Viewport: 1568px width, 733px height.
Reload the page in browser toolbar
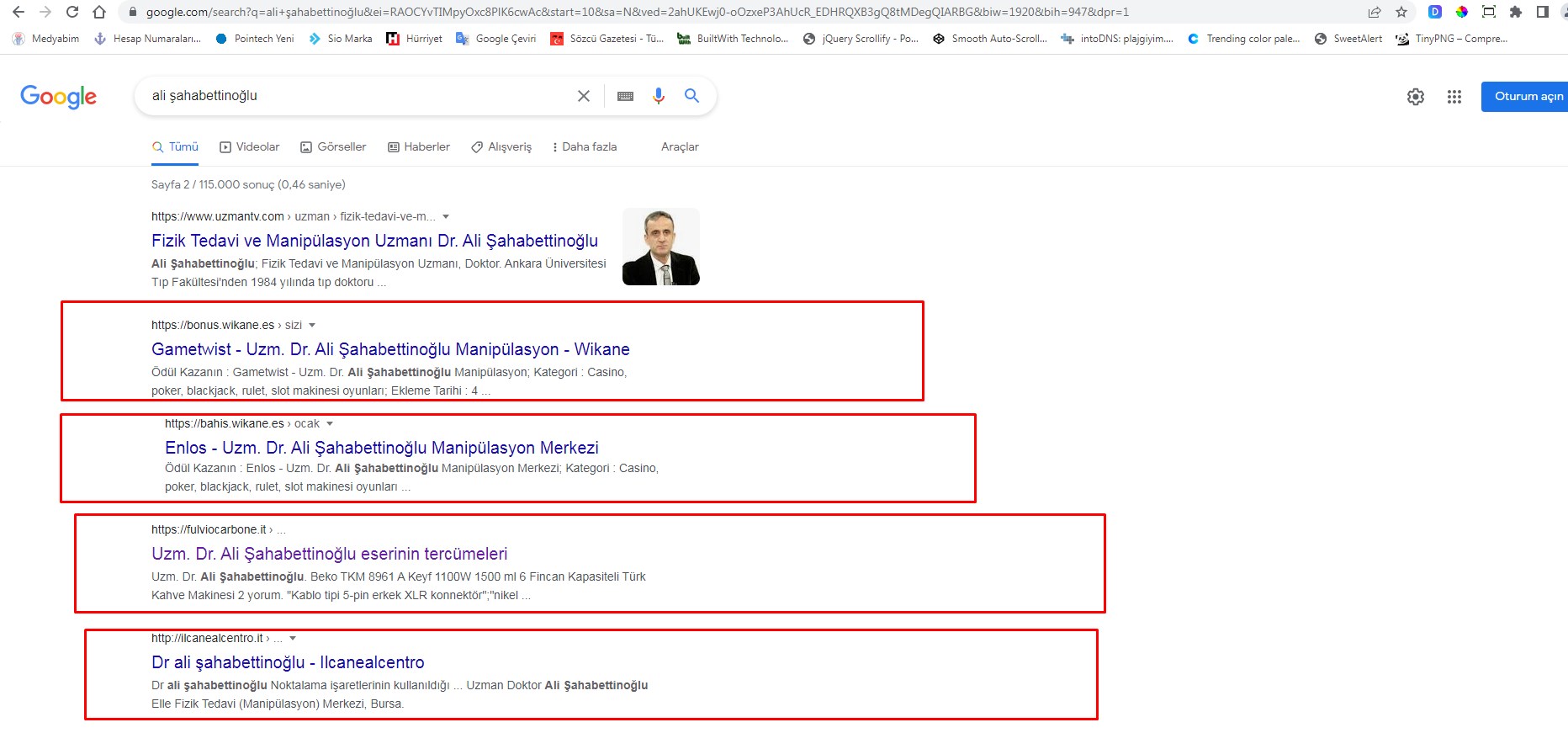tap(72, 12)
